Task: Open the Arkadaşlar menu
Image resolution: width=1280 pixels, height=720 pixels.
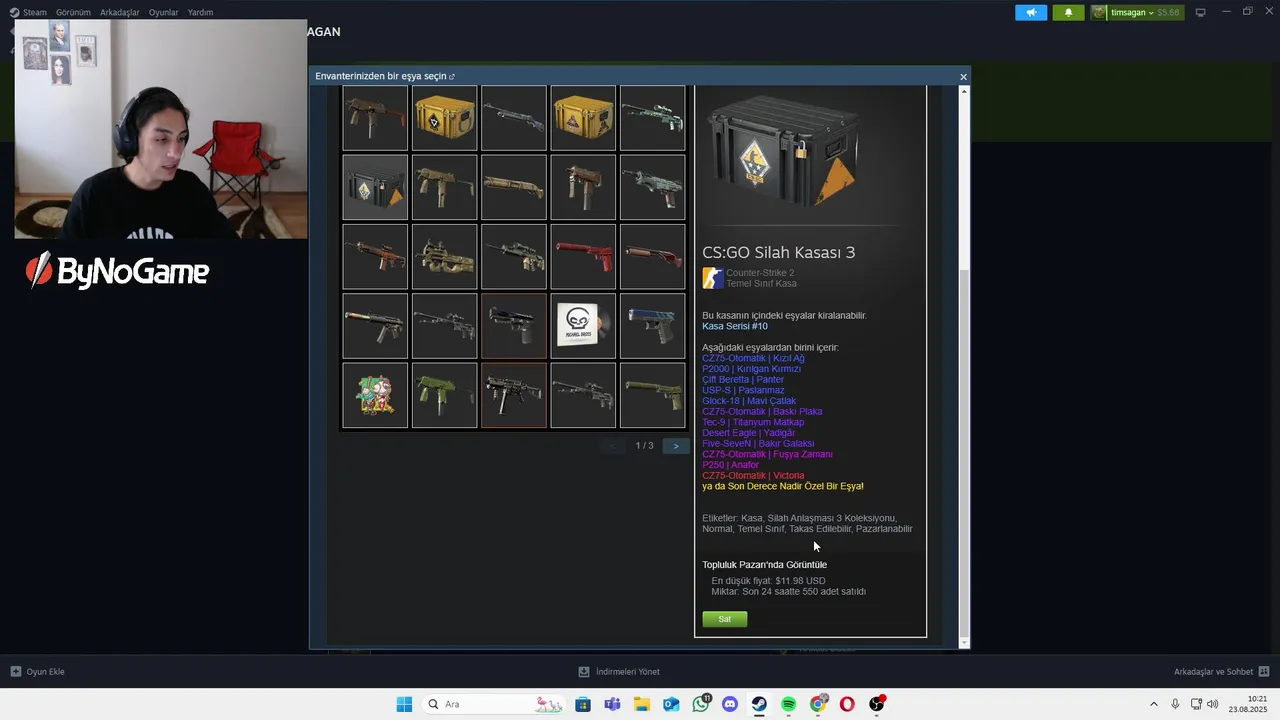Action: pyautogui.click(x=120, y=12)
